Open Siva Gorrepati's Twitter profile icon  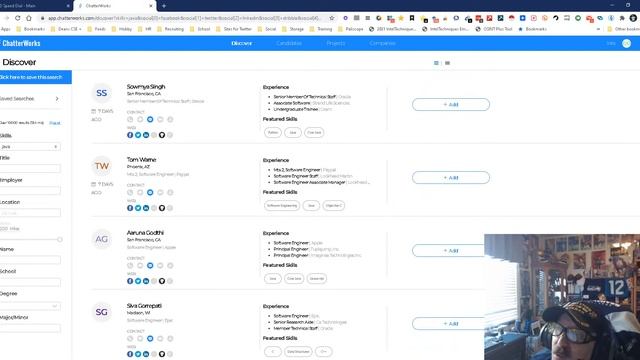tap(138, 354)
